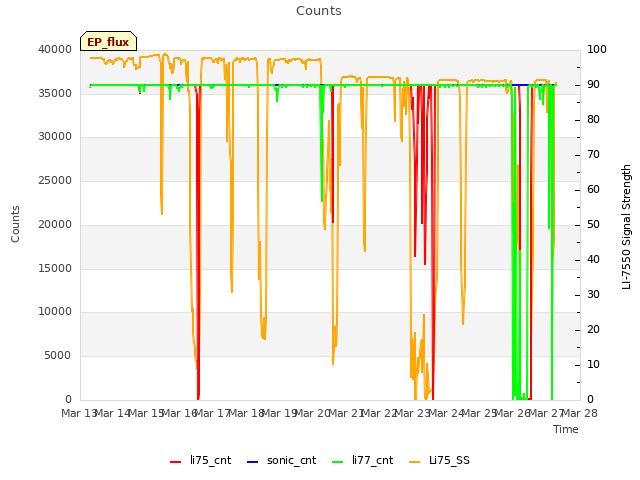The image size is (640, 480).
Task: Click the Mar 28 date label
Action: pos(580,413)
